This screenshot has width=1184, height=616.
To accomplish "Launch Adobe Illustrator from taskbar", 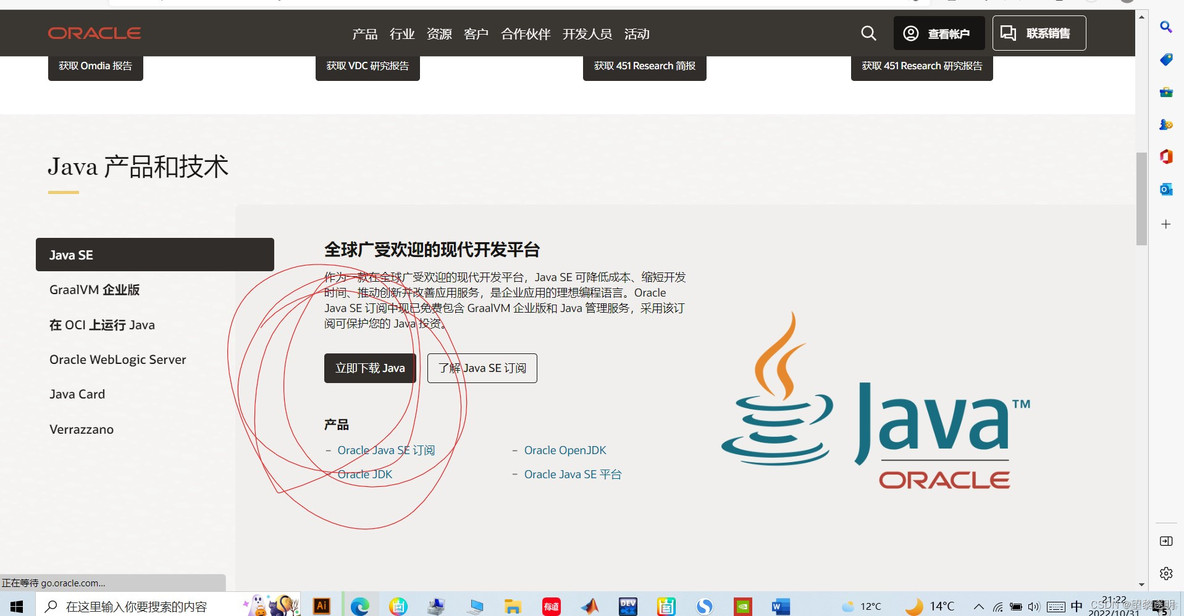I will tap(322, 606).
